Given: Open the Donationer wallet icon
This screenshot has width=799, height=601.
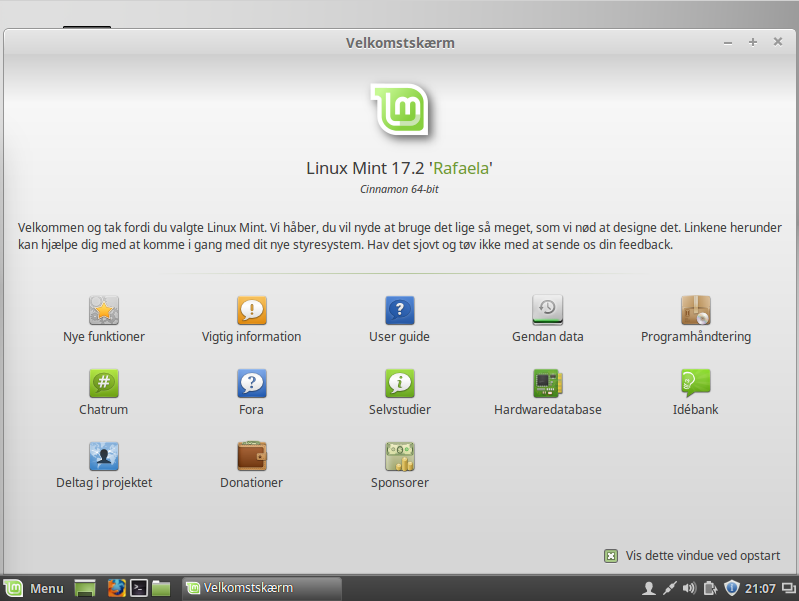Looking at the screenshot, I should (x=252, y=456).
